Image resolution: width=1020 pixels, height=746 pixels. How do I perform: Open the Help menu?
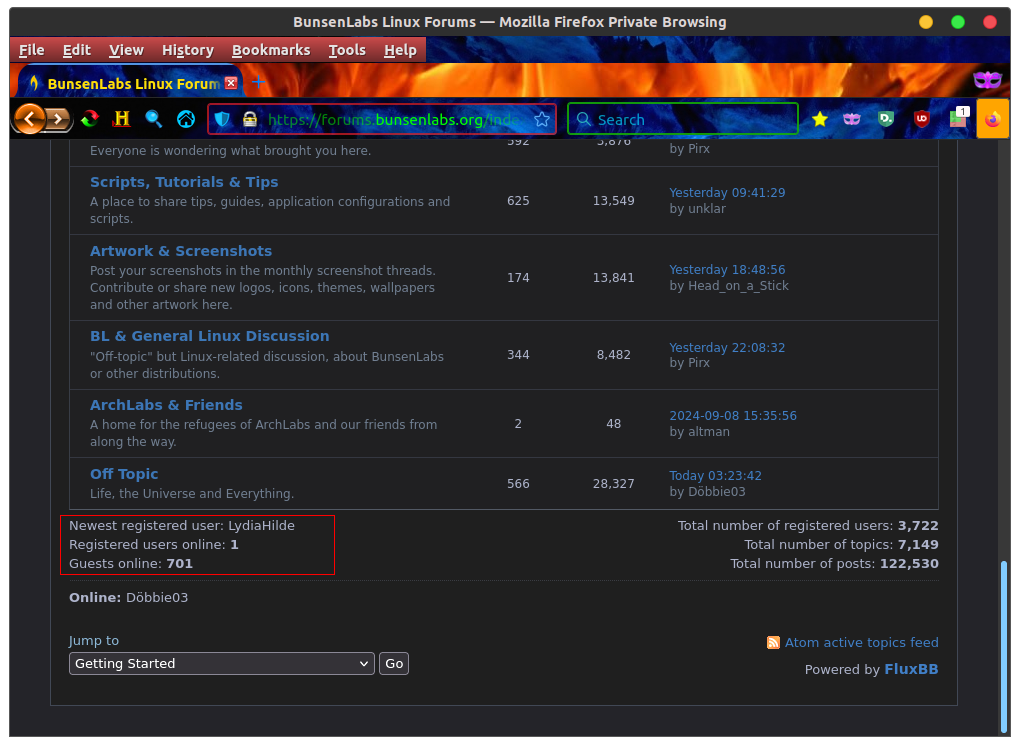click(x=400, y=50)
